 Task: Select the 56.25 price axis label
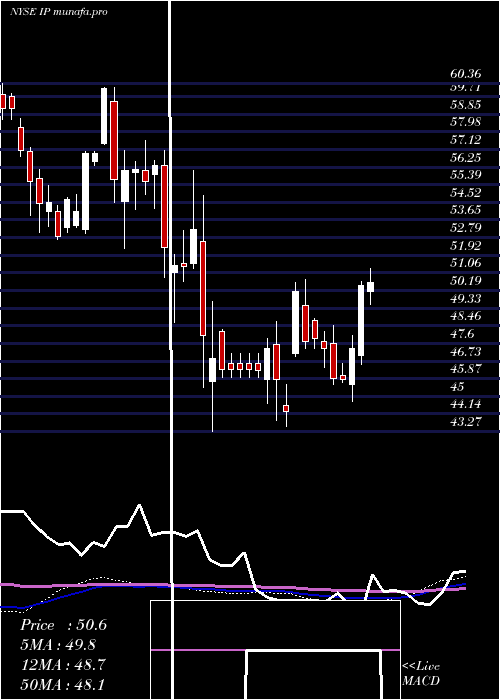465,158
